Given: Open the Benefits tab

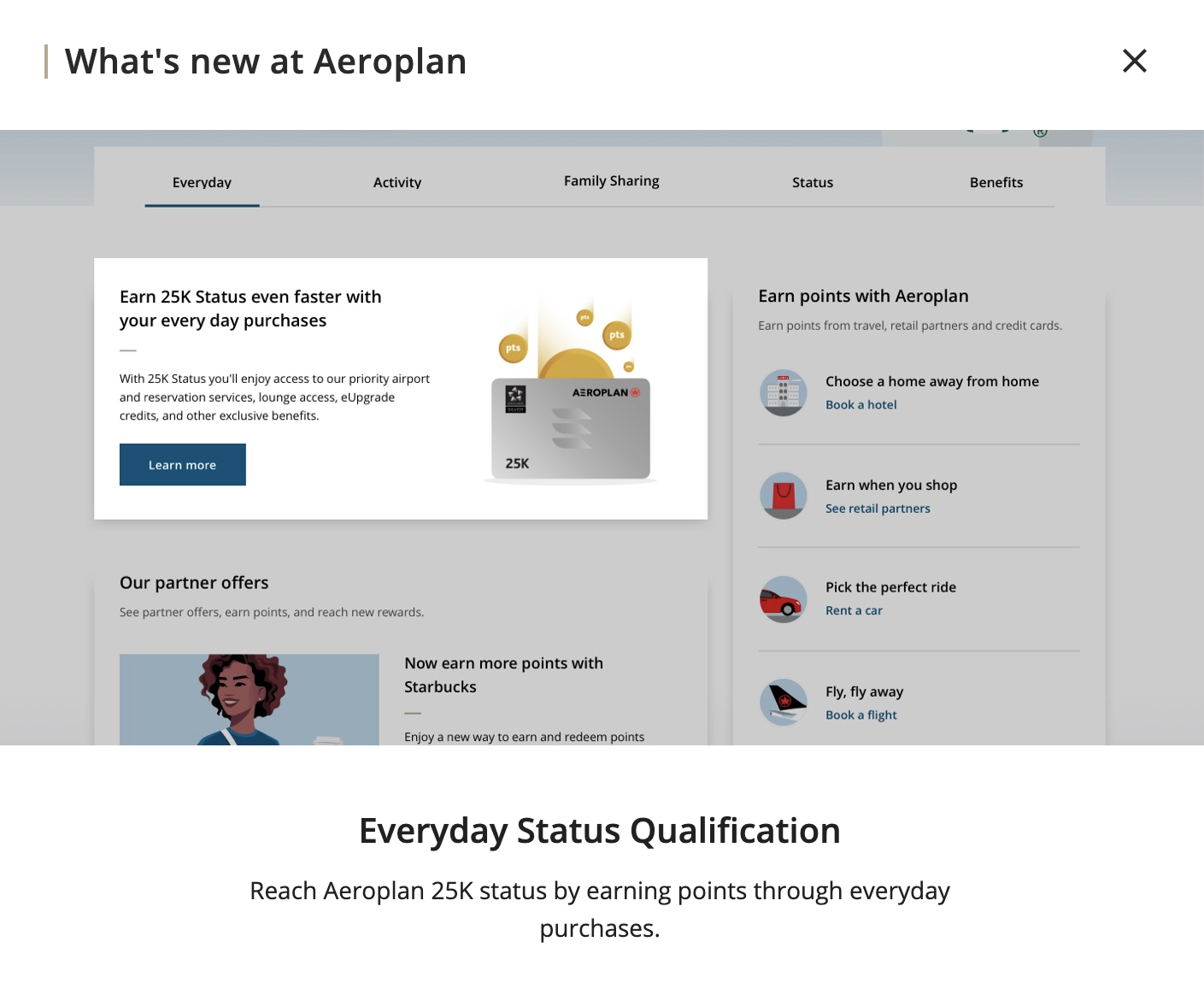Looking at the screenshot, I should pyautogui.click(x=996, y=182).
